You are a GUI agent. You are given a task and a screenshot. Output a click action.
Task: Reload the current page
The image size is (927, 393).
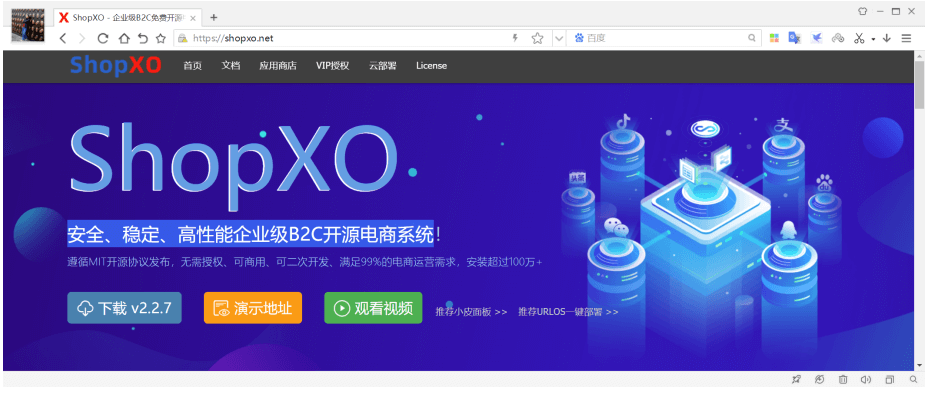click(103, 38)
